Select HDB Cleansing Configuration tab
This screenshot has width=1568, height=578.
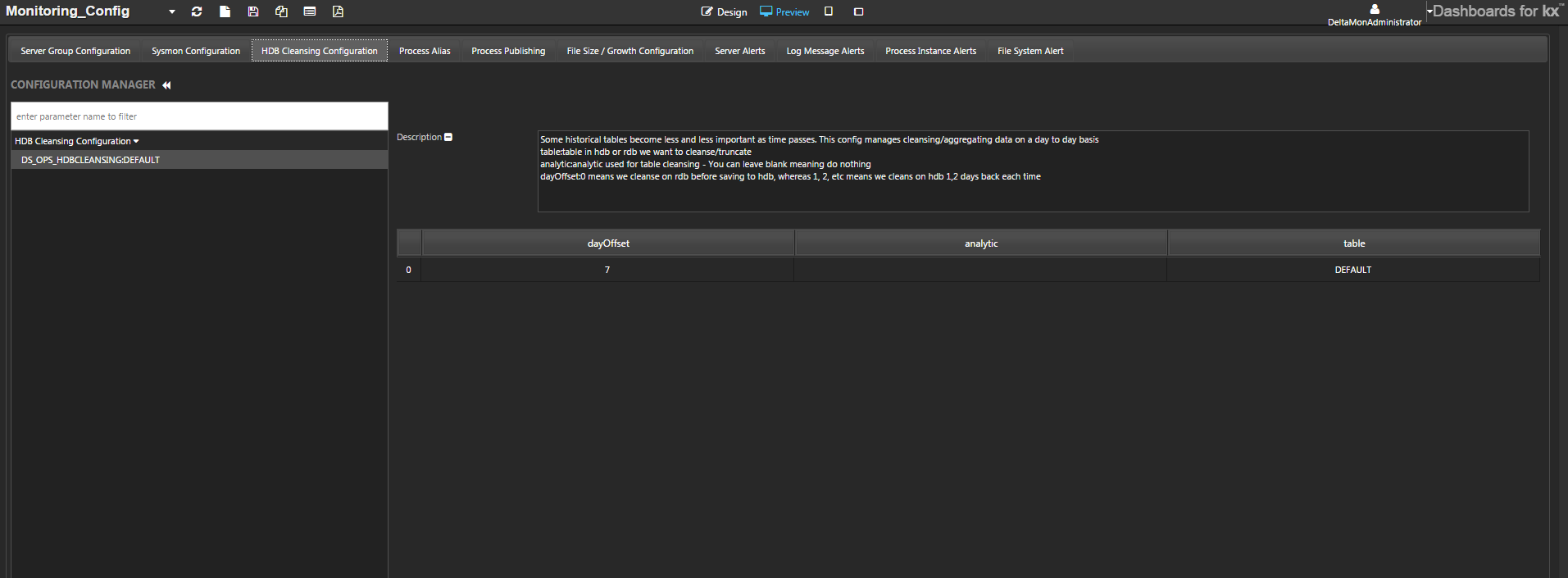click(x=320, y=51)
